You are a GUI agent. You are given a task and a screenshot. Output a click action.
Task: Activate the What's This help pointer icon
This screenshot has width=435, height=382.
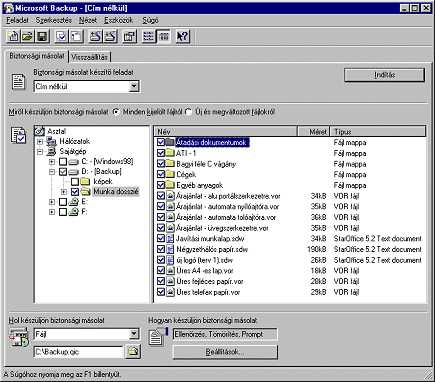pyautogui.click(x=183, y=36)
